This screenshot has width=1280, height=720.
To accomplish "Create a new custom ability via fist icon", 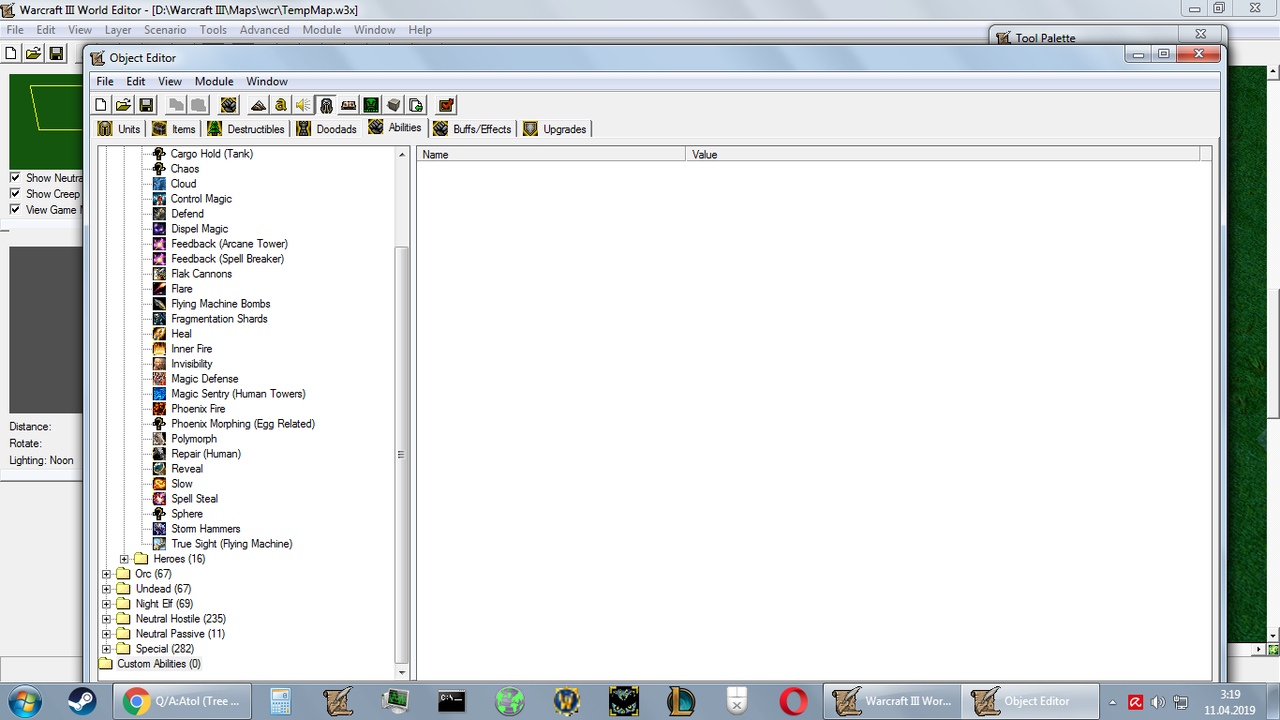I will 229,105.
